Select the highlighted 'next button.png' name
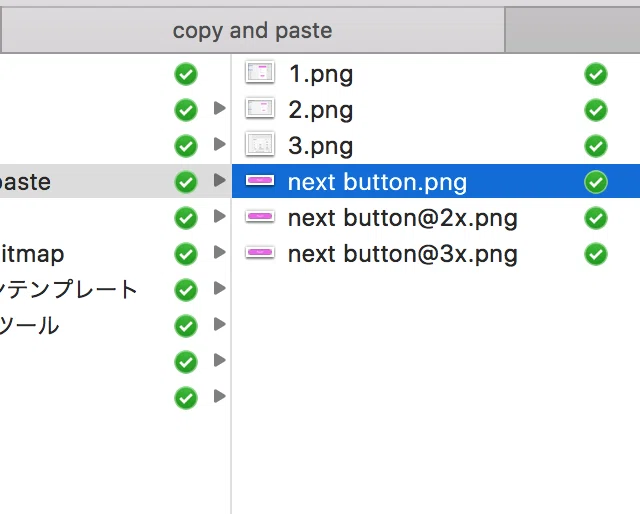Viewport: 640px width, 514px height. [377, 182]
